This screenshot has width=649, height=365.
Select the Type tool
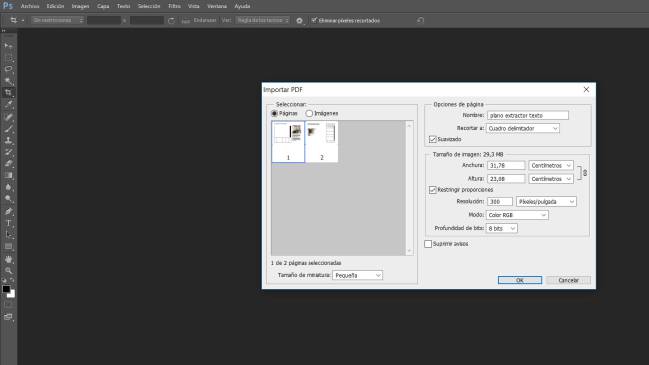click(x=8, y=223)
